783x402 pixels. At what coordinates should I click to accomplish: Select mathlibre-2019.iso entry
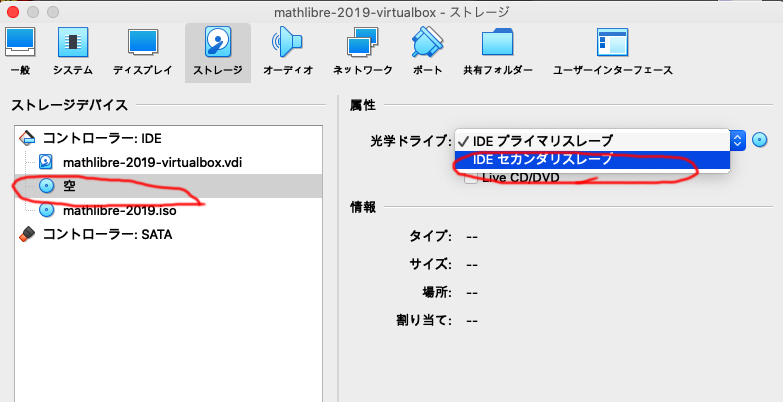pyautogui.click(x=169, y=210)
